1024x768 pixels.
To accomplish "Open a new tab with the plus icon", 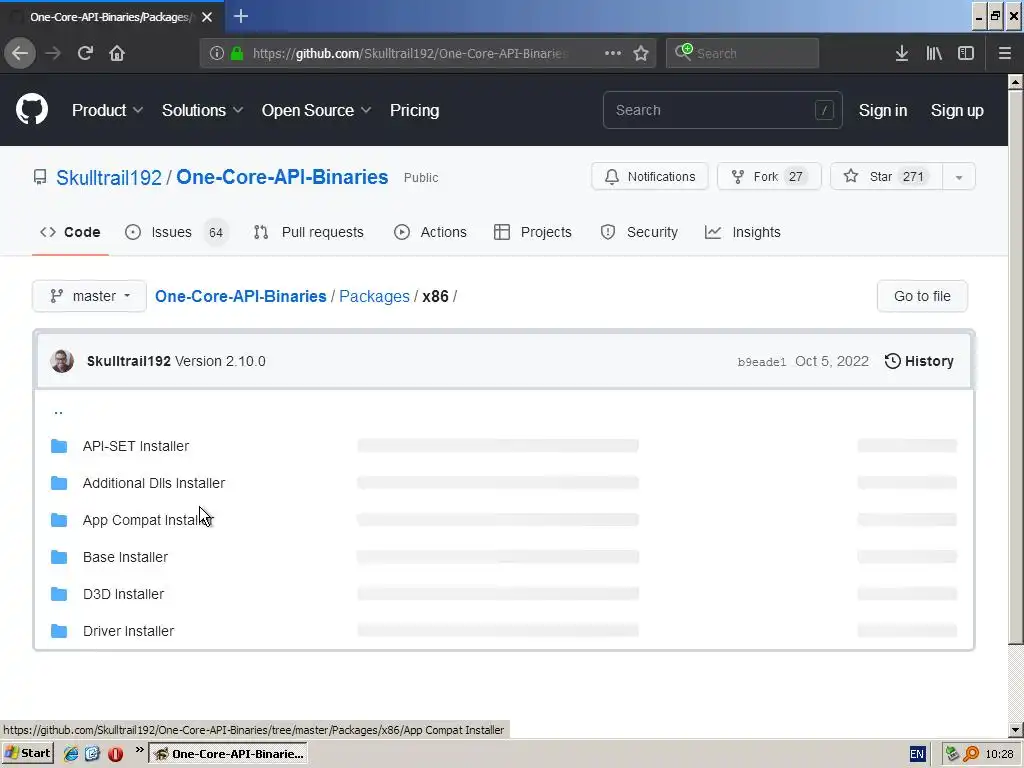I will pos(241,16).
